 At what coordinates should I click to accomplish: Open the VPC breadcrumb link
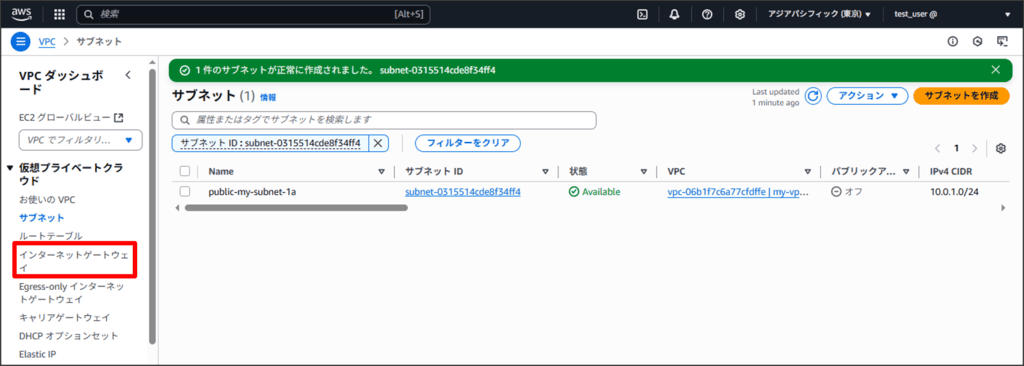46,42
